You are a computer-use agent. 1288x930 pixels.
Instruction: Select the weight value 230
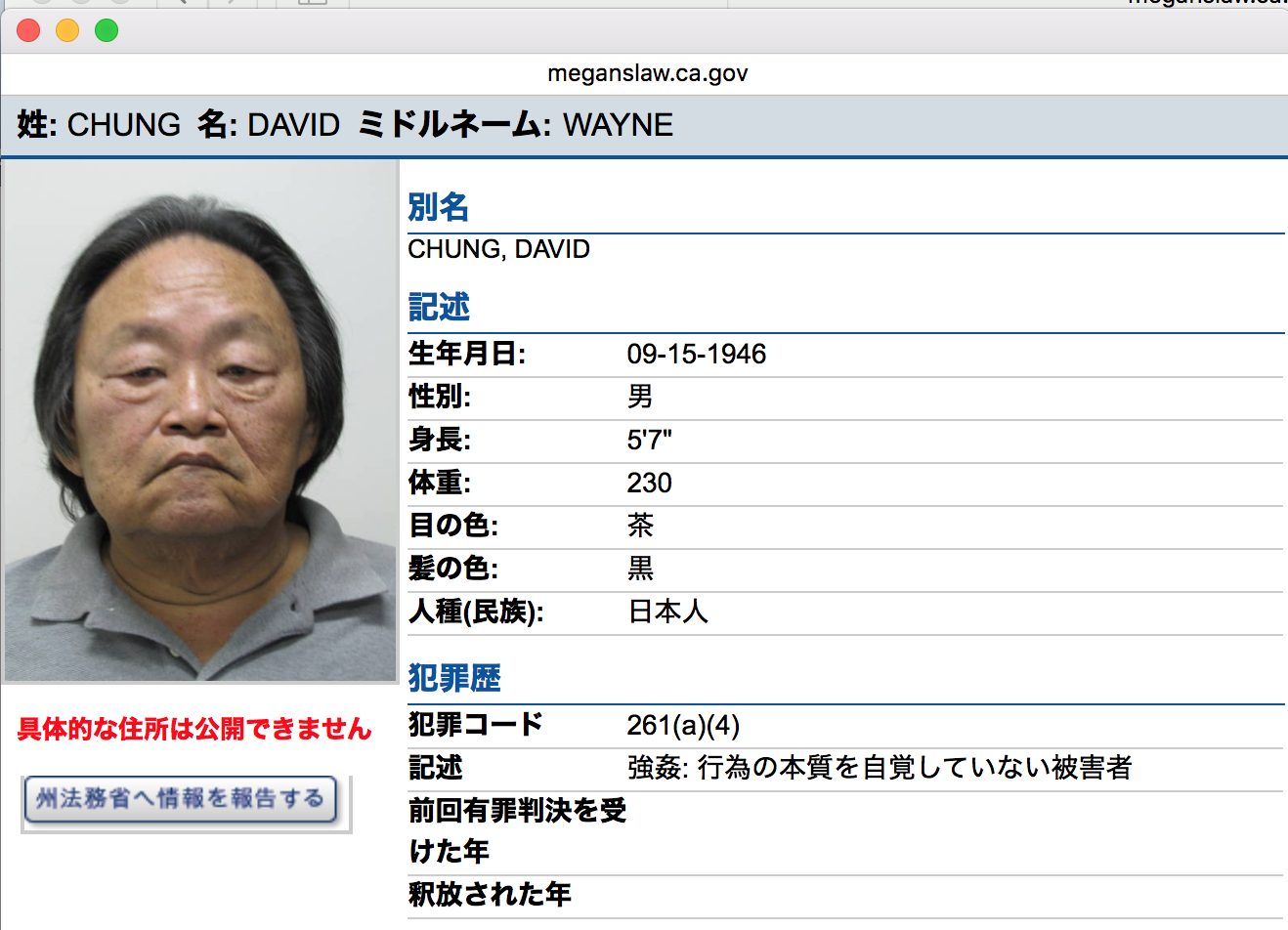coord(650,483)
